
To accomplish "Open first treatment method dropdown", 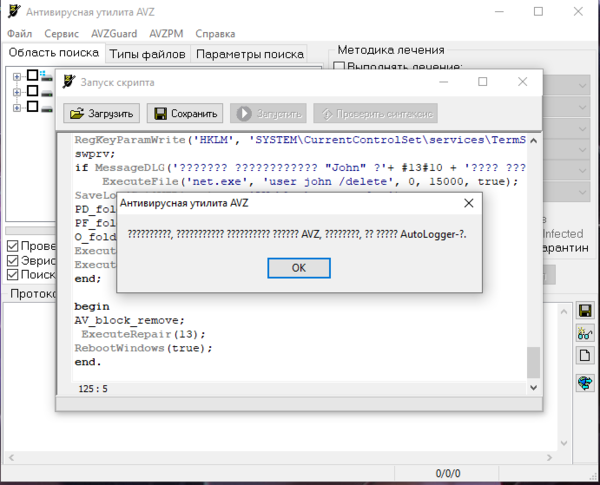I will click(x=583, y=85).
